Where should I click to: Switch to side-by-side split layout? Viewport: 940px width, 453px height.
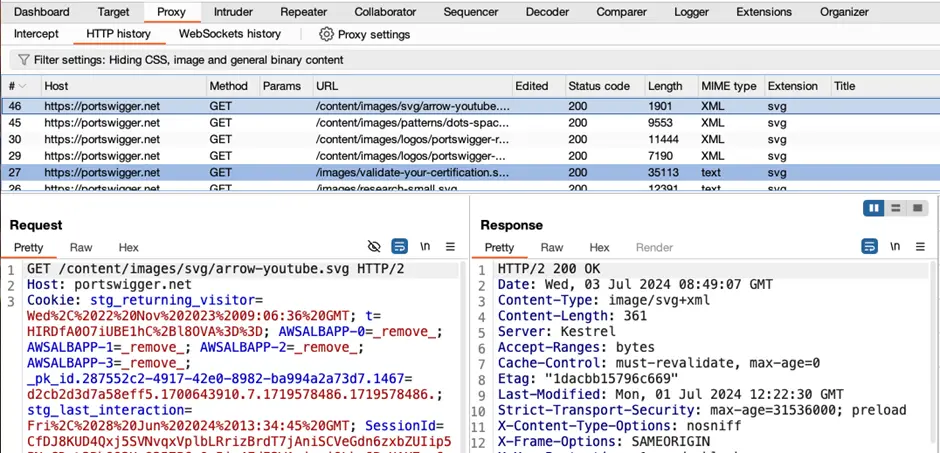pyautogui.click(x=875, y=208)
